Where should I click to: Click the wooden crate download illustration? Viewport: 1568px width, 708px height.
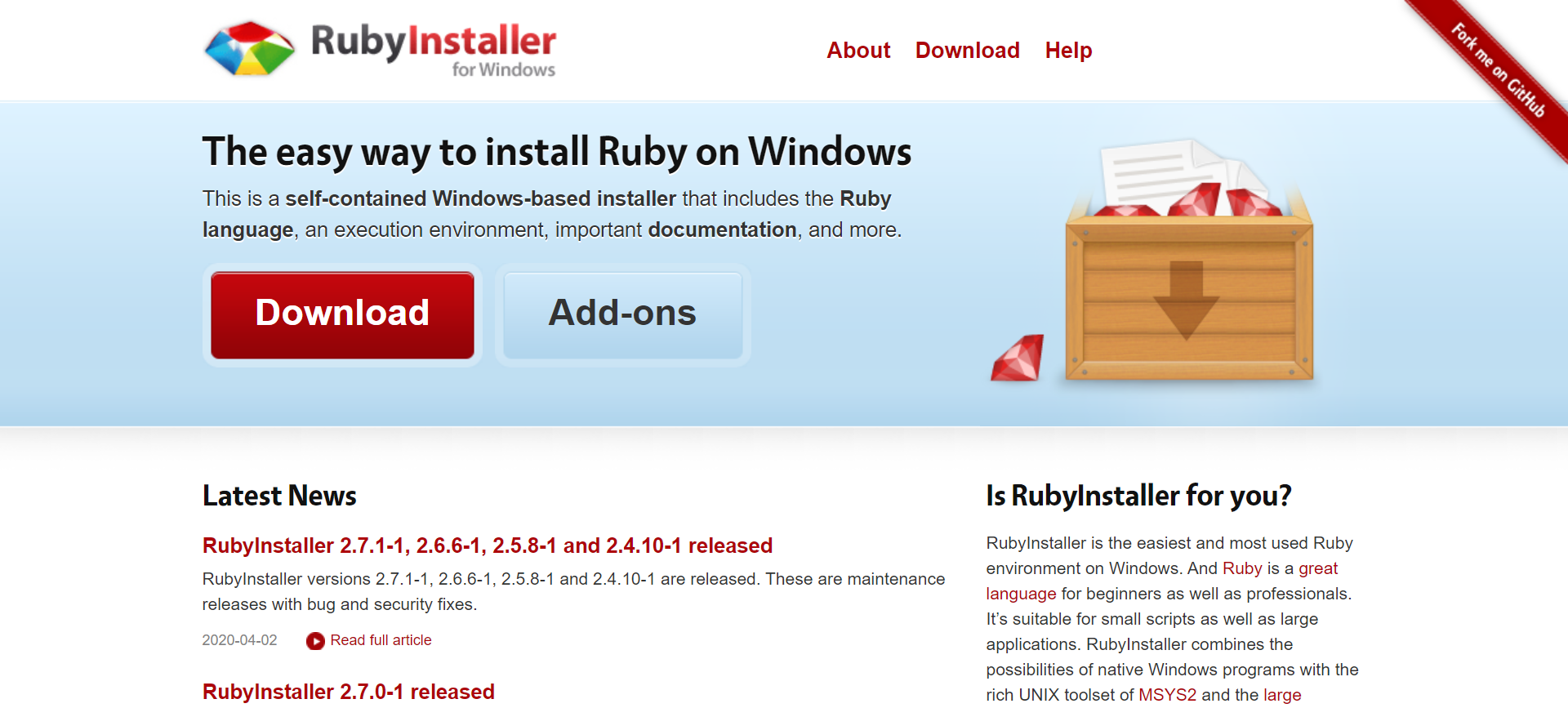tap(1188, 261)
